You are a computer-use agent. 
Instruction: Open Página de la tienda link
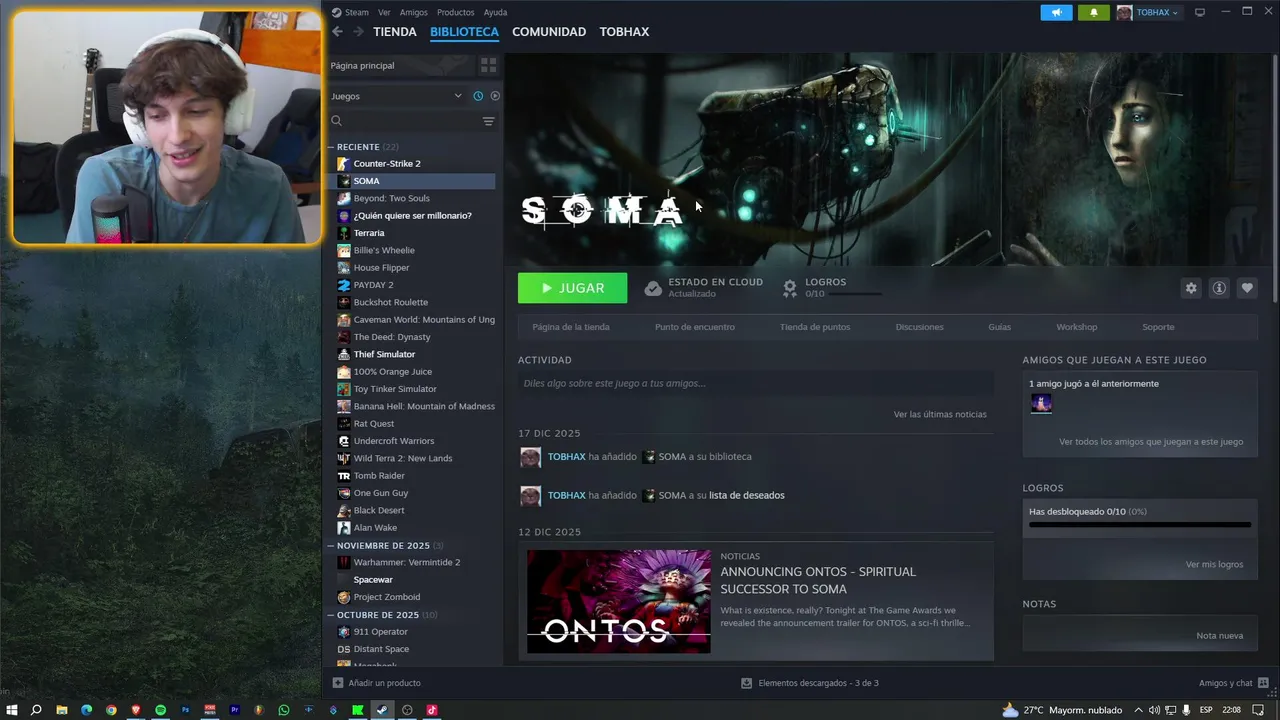tap(571, 327)
